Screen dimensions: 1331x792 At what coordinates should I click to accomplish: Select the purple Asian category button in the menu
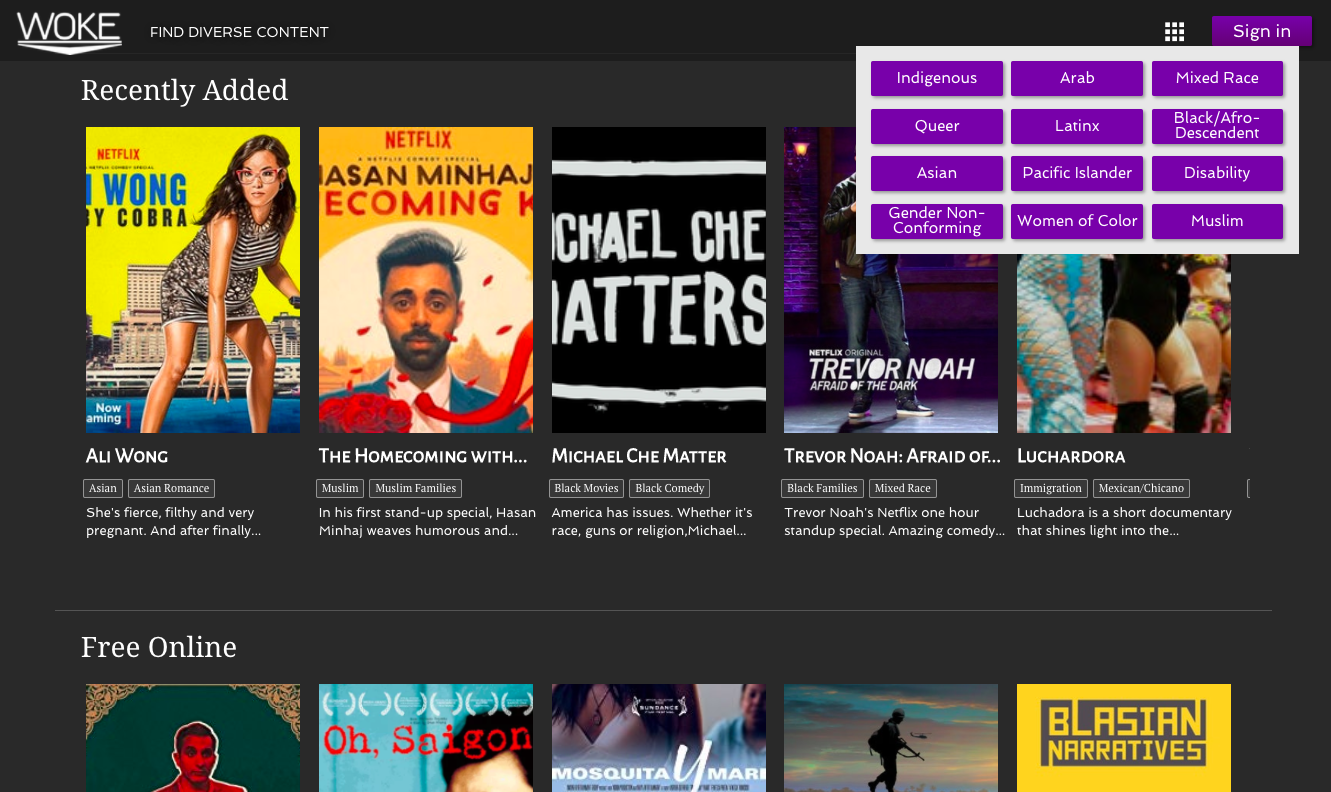point(937,173)
